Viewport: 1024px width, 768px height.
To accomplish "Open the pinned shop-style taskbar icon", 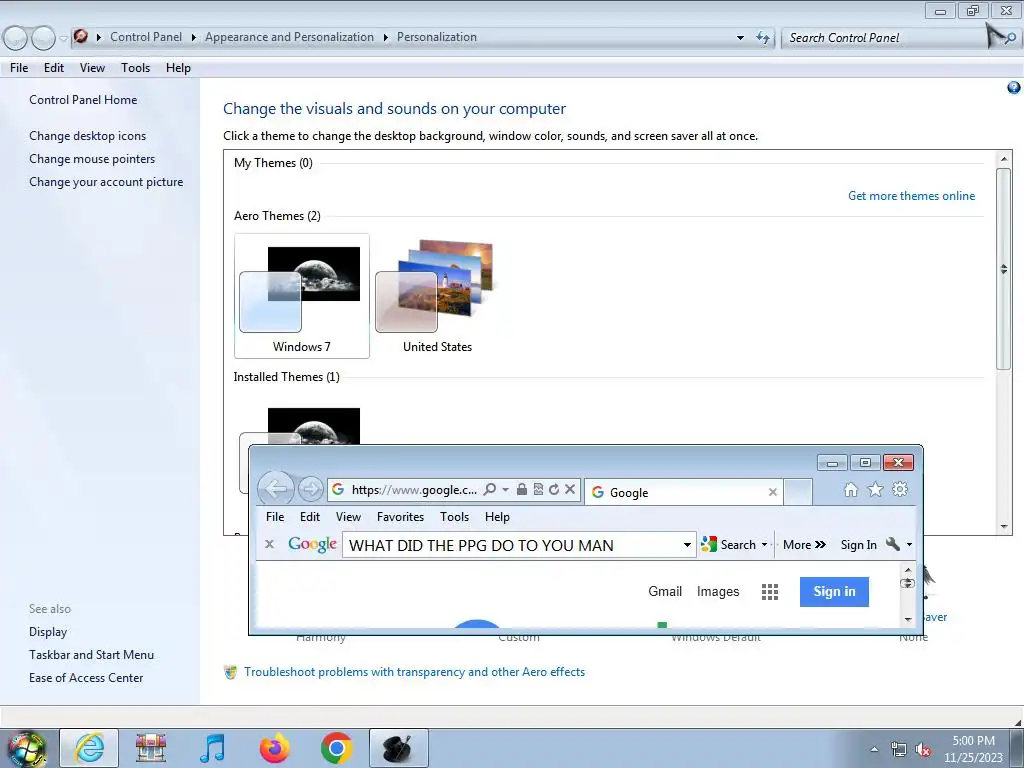I will pyautogui.click(x=151, y=748).
